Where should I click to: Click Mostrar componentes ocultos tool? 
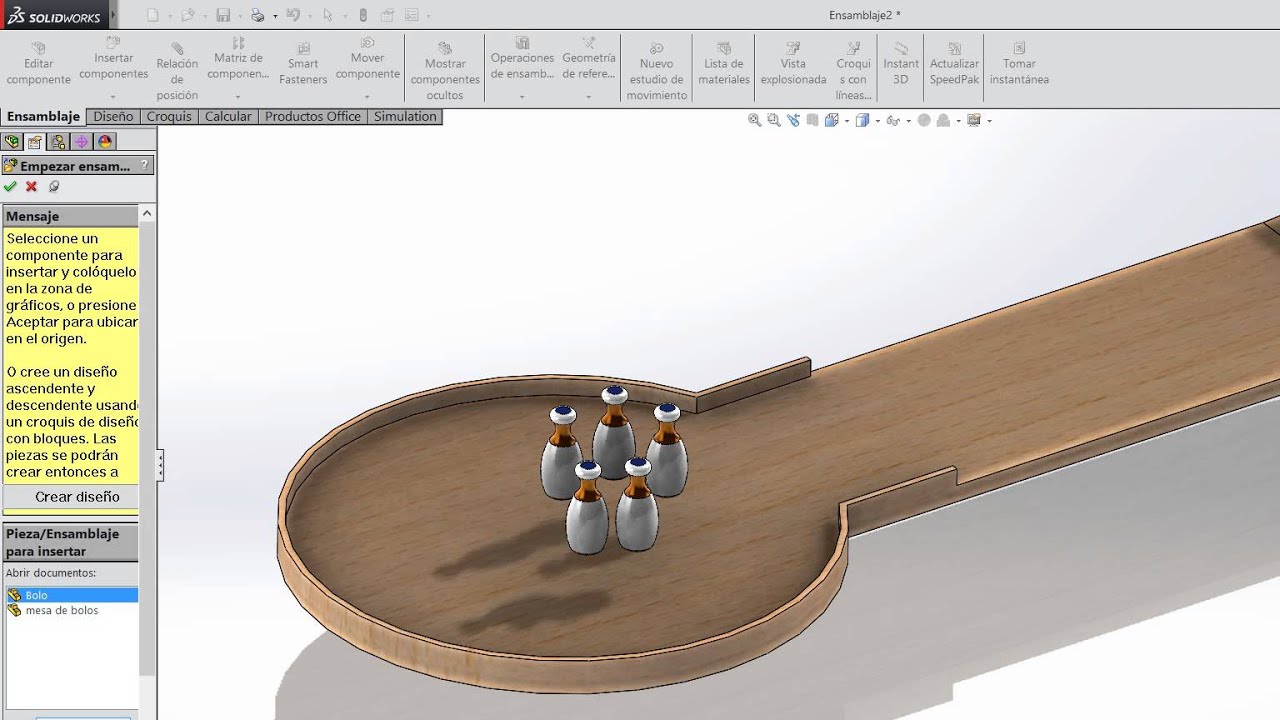coord(445,71)
